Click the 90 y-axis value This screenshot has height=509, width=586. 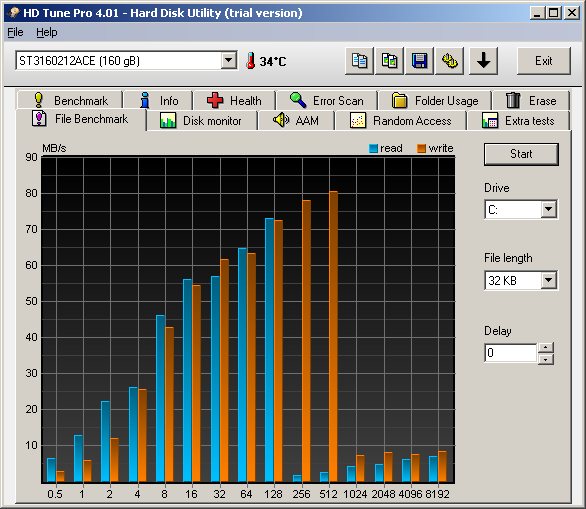click(x=31, y=157)
